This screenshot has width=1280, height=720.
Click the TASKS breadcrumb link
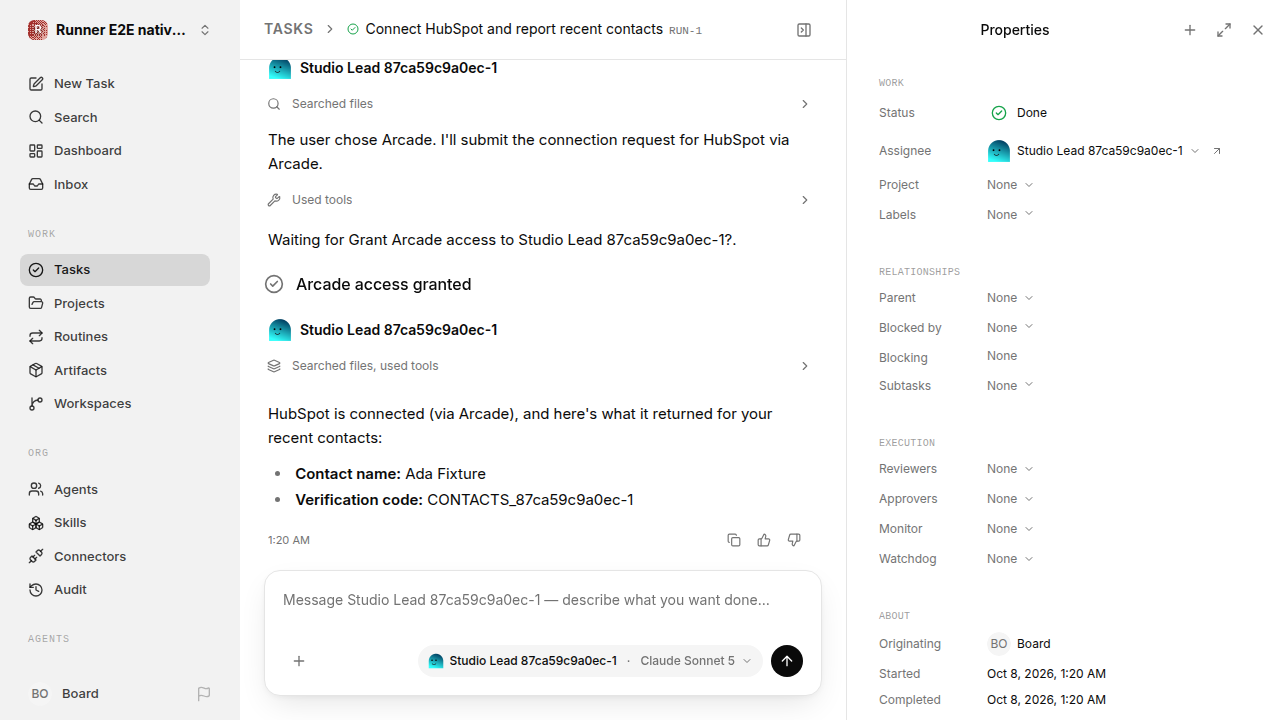click(288, 29)
